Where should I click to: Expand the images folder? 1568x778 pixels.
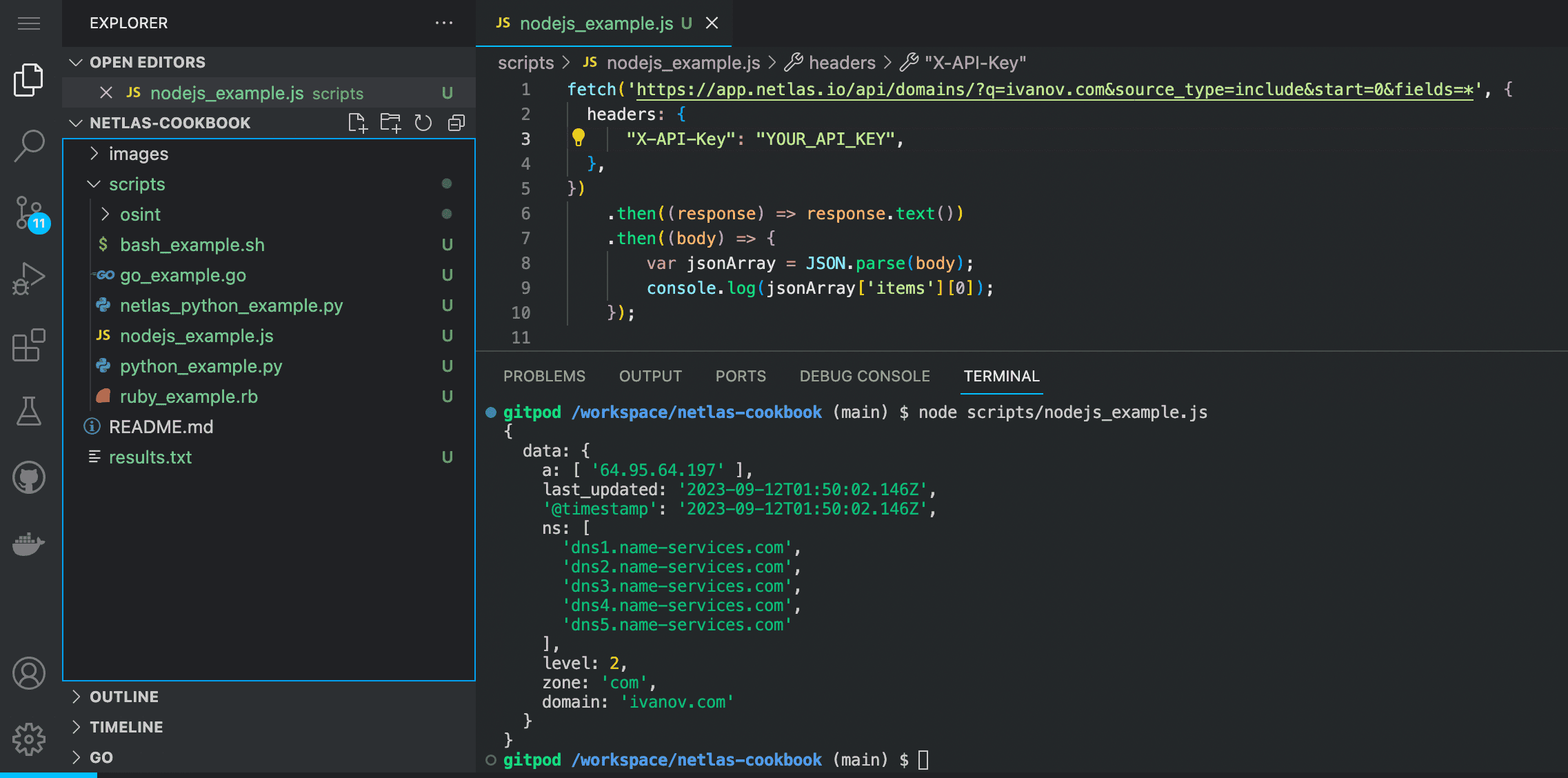tap(138, 154)
